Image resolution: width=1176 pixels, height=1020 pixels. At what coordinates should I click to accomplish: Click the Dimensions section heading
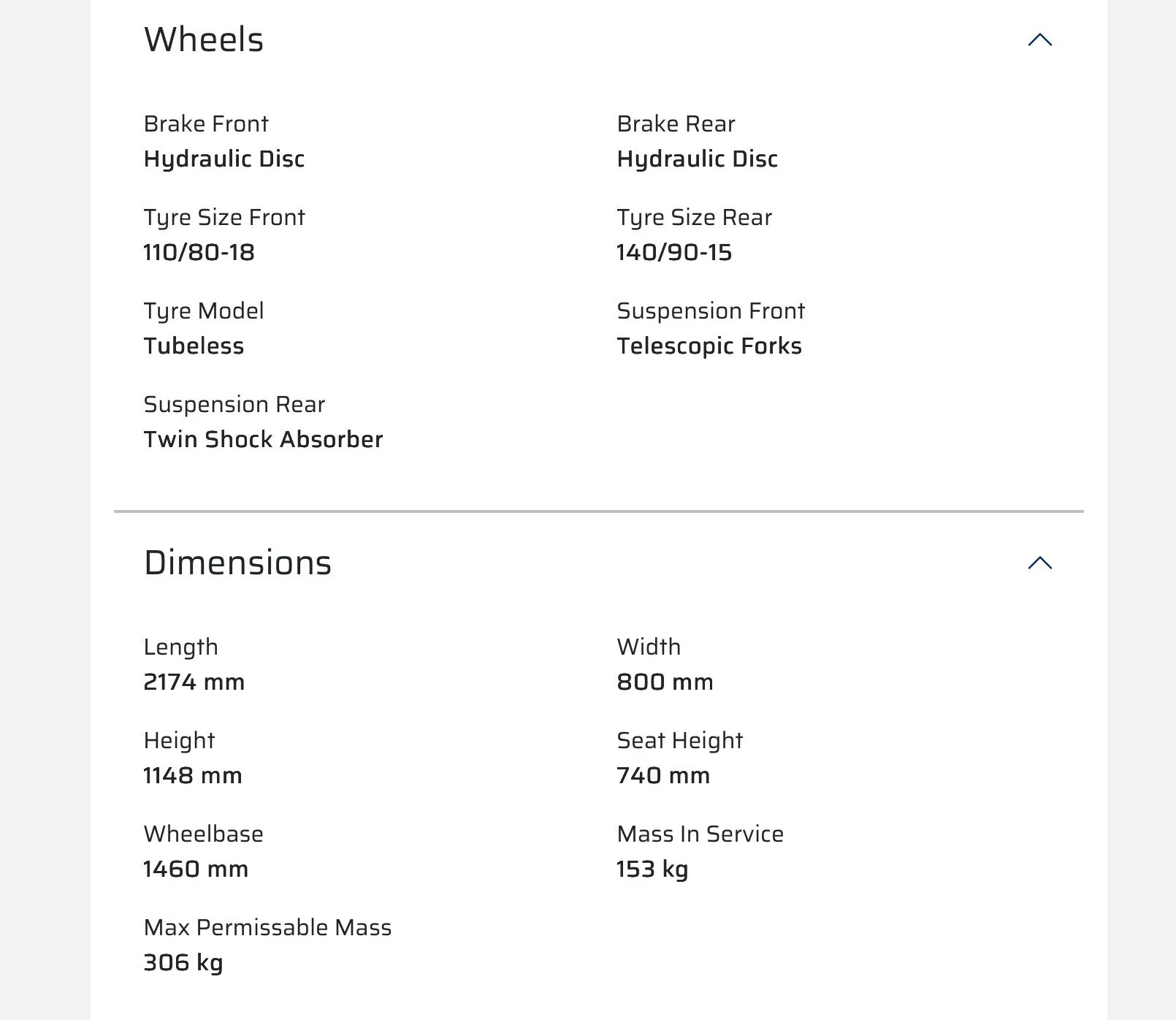[237, 563]
